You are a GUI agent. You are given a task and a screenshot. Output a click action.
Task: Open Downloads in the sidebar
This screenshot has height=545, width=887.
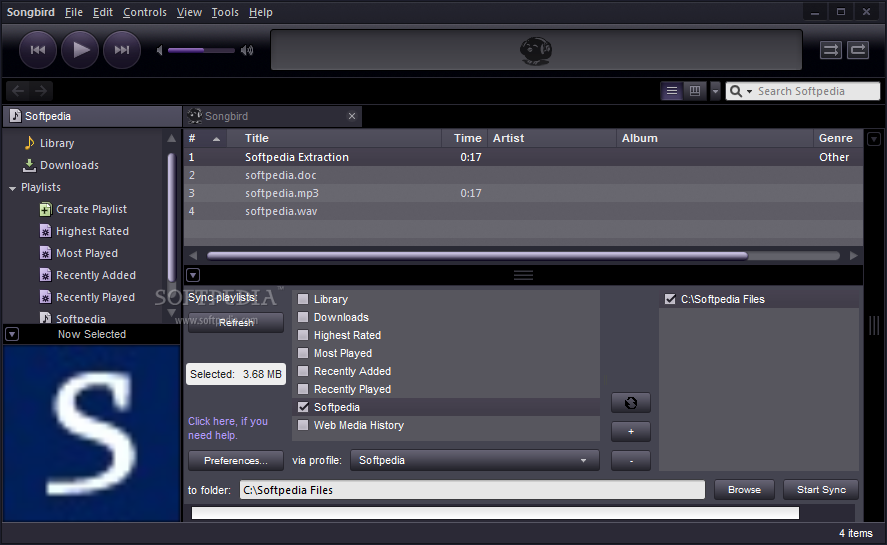click(69, 165)
